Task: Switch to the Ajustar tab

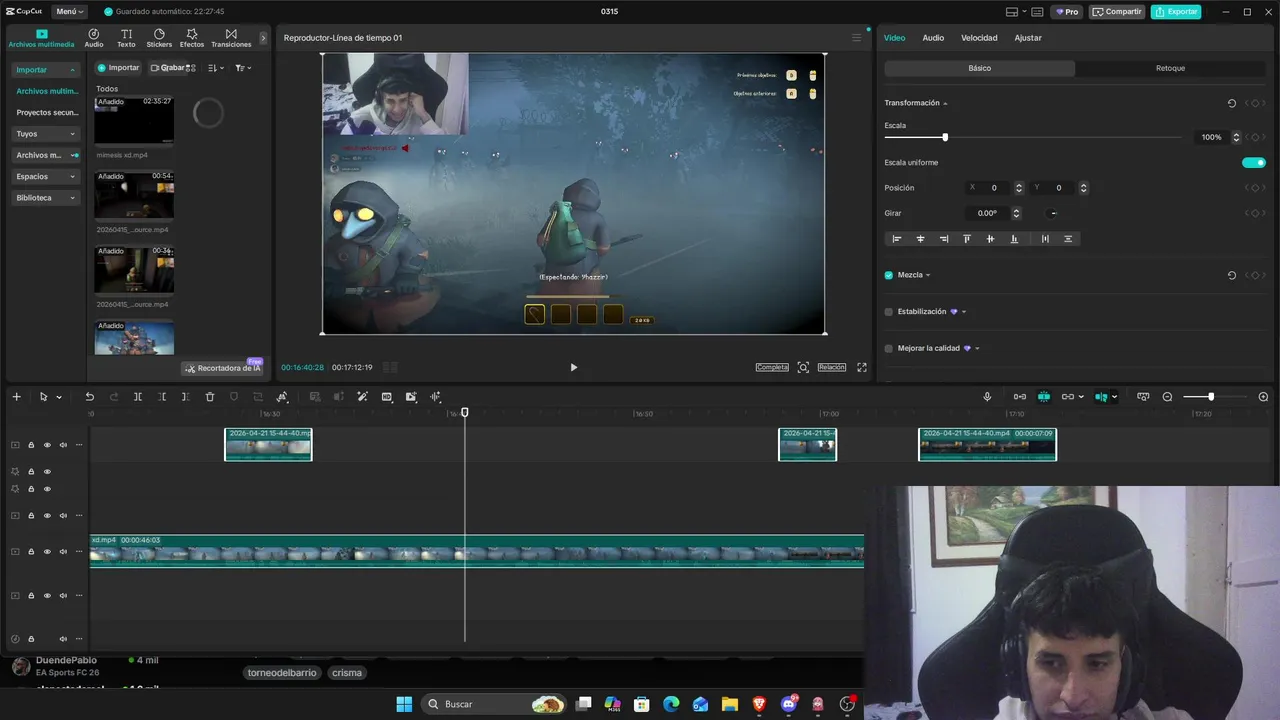Action: pyautogui.click(x=1028, y=38)
